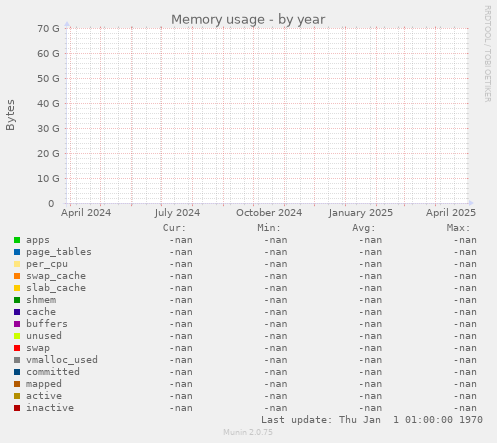
Task: Click the 'shmem' legend label
Action: click(41, 300)
